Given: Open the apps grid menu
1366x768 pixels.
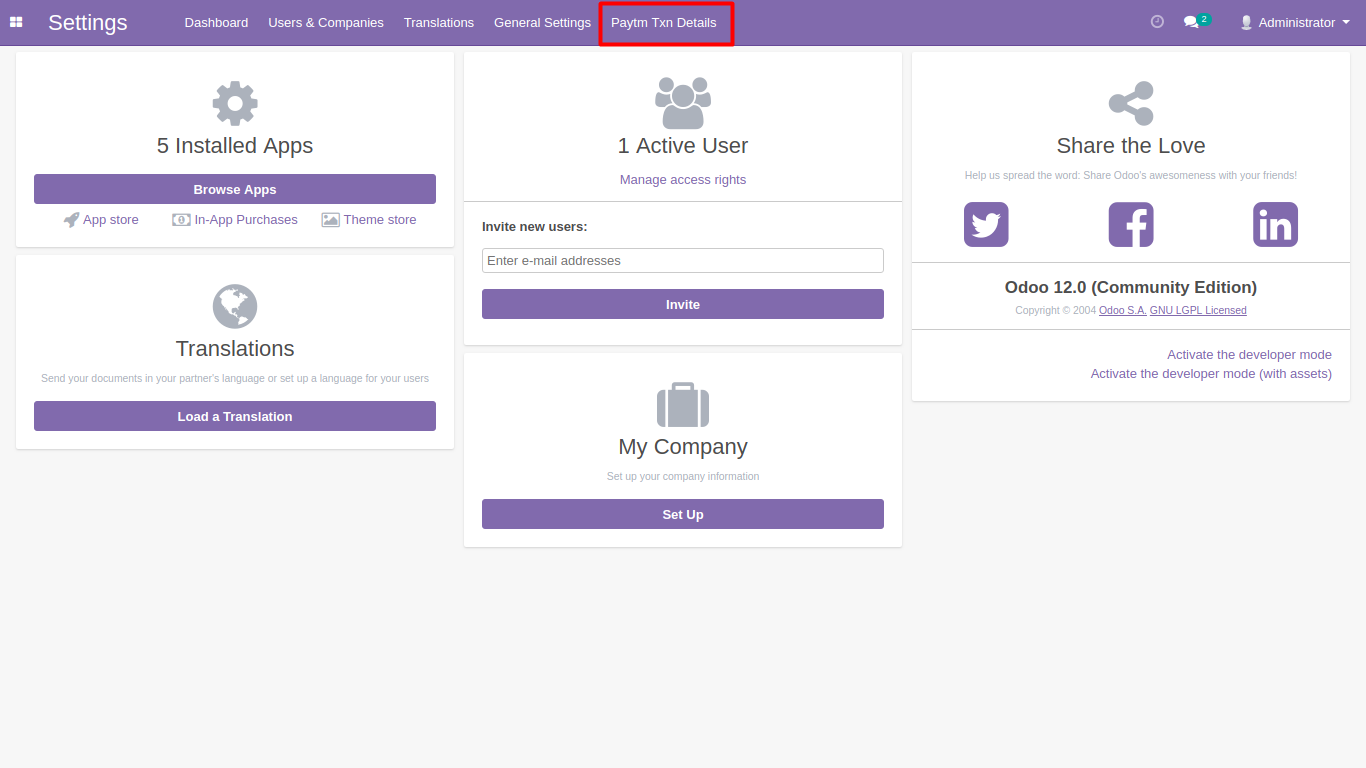Looking at the screenshot, I should pyautogui.click(x=16, y=22).
